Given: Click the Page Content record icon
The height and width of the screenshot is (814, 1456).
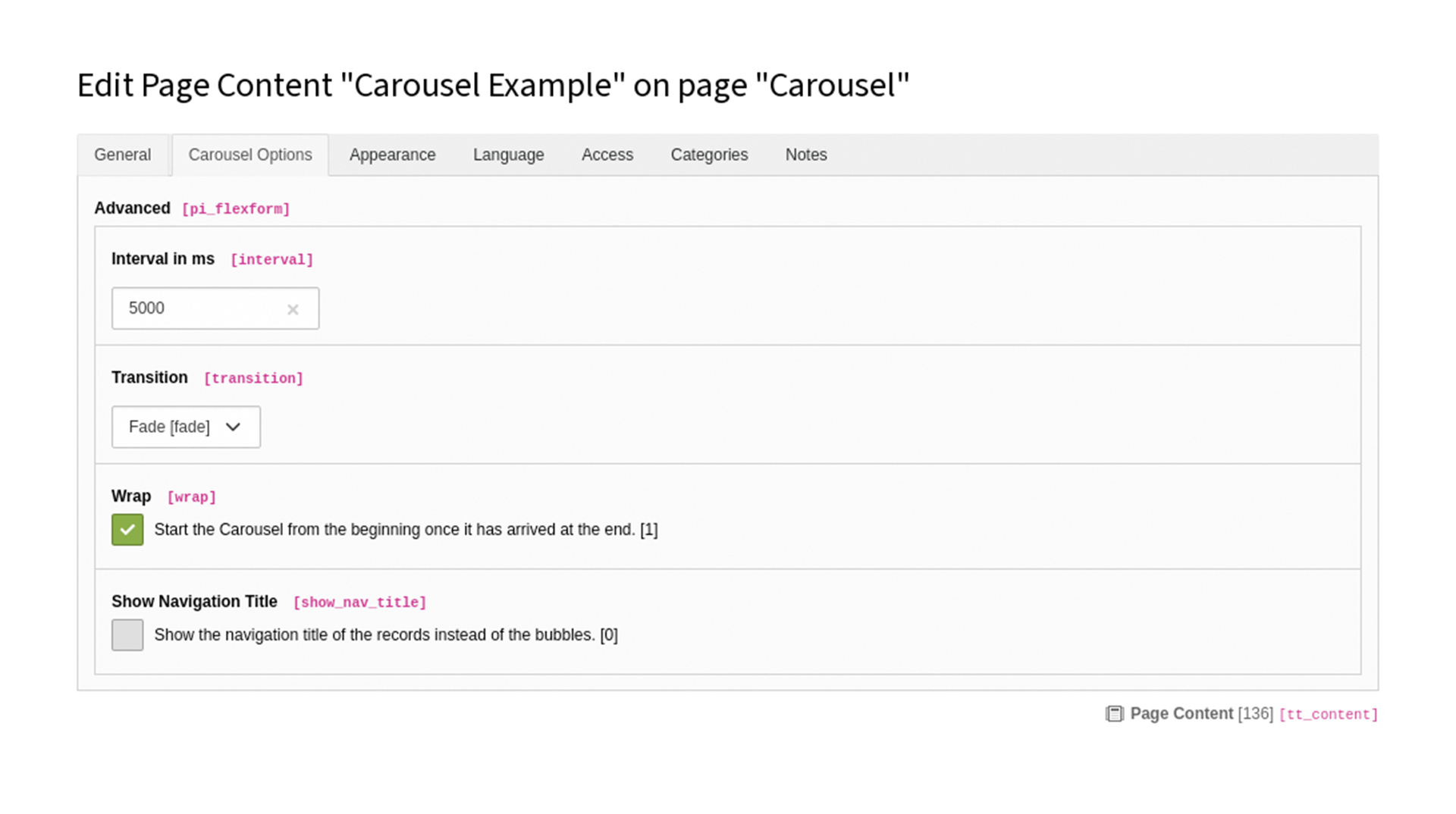Looking at the screenshot, I should [1114, 714].
